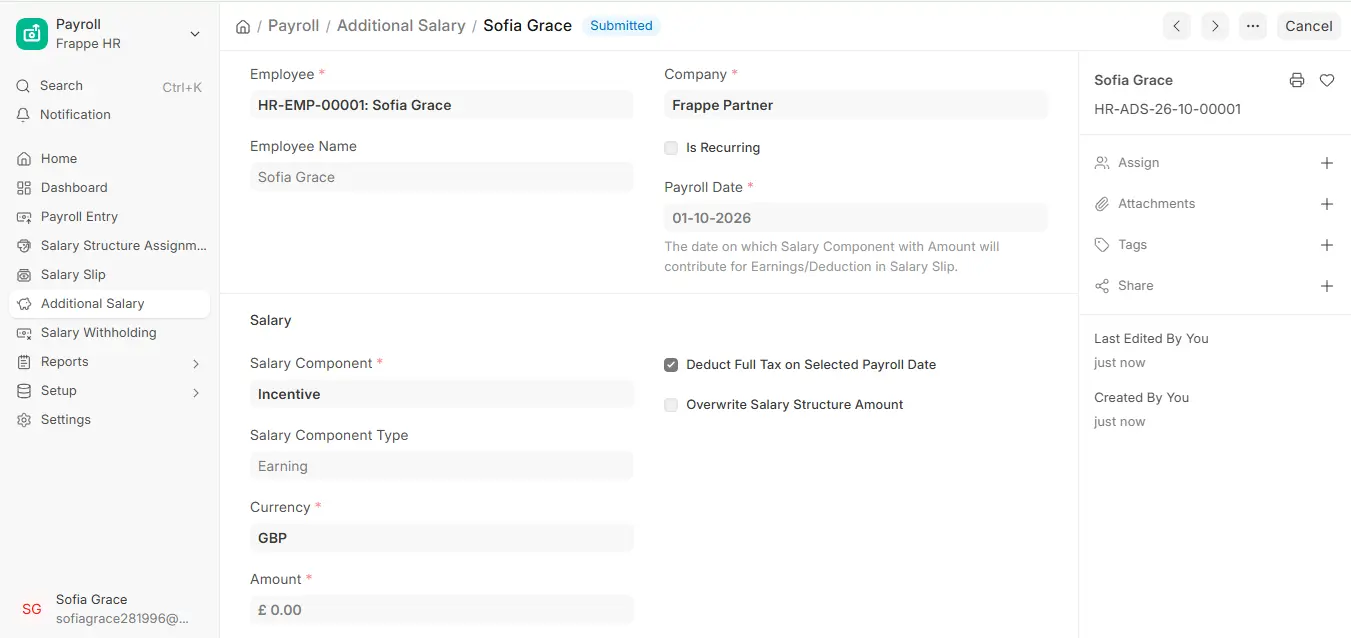Click the Salary section heading
Image resolution: width=1351 pixels, height=638 pixels.
click(x=270, y=321)
